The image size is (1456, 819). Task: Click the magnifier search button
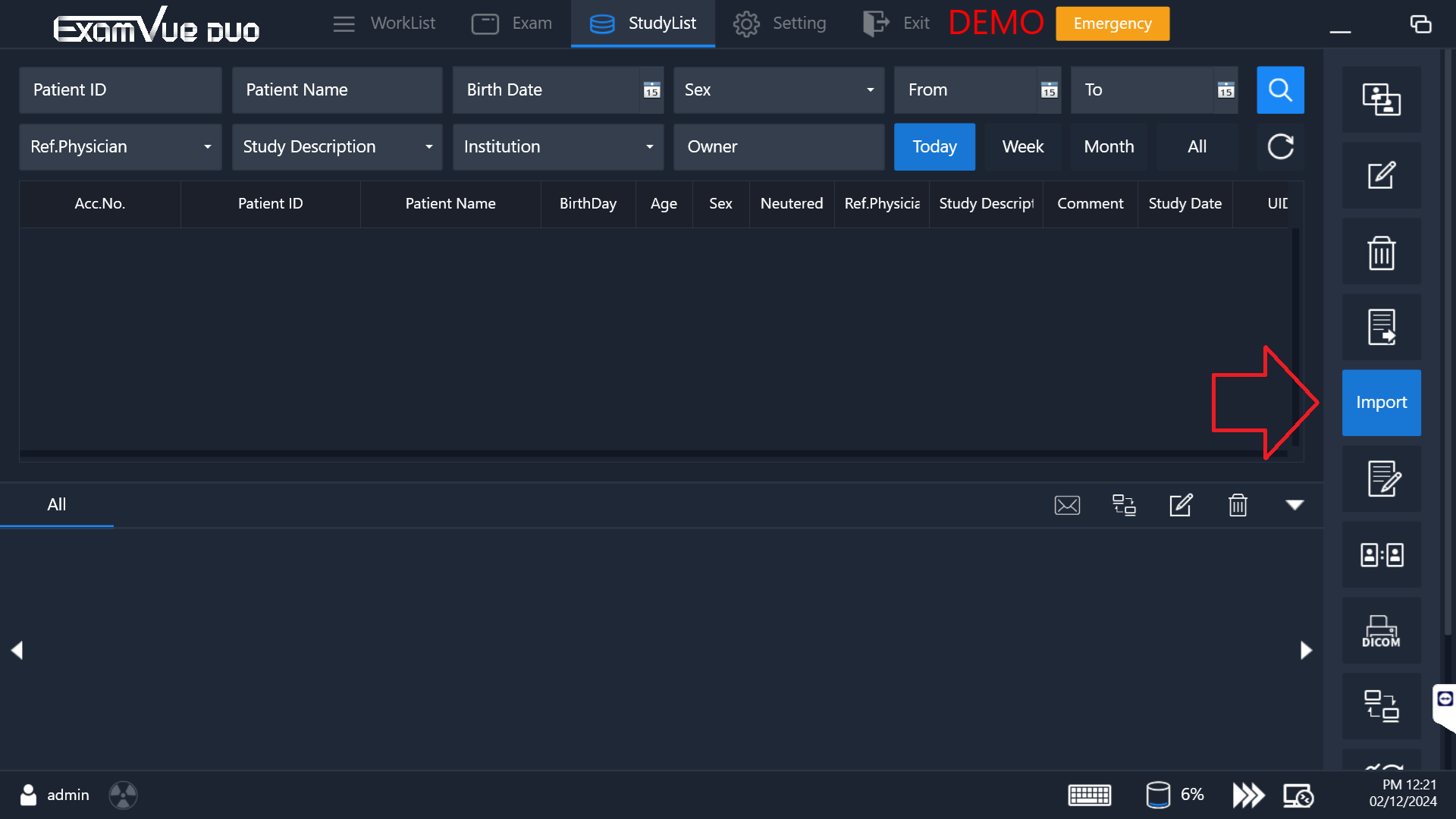1280,90
